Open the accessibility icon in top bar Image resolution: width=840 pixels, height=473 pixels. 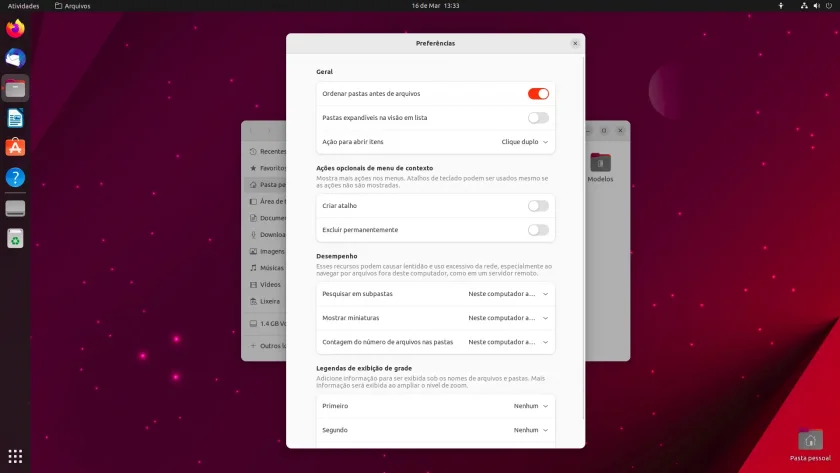pos(781,5)
